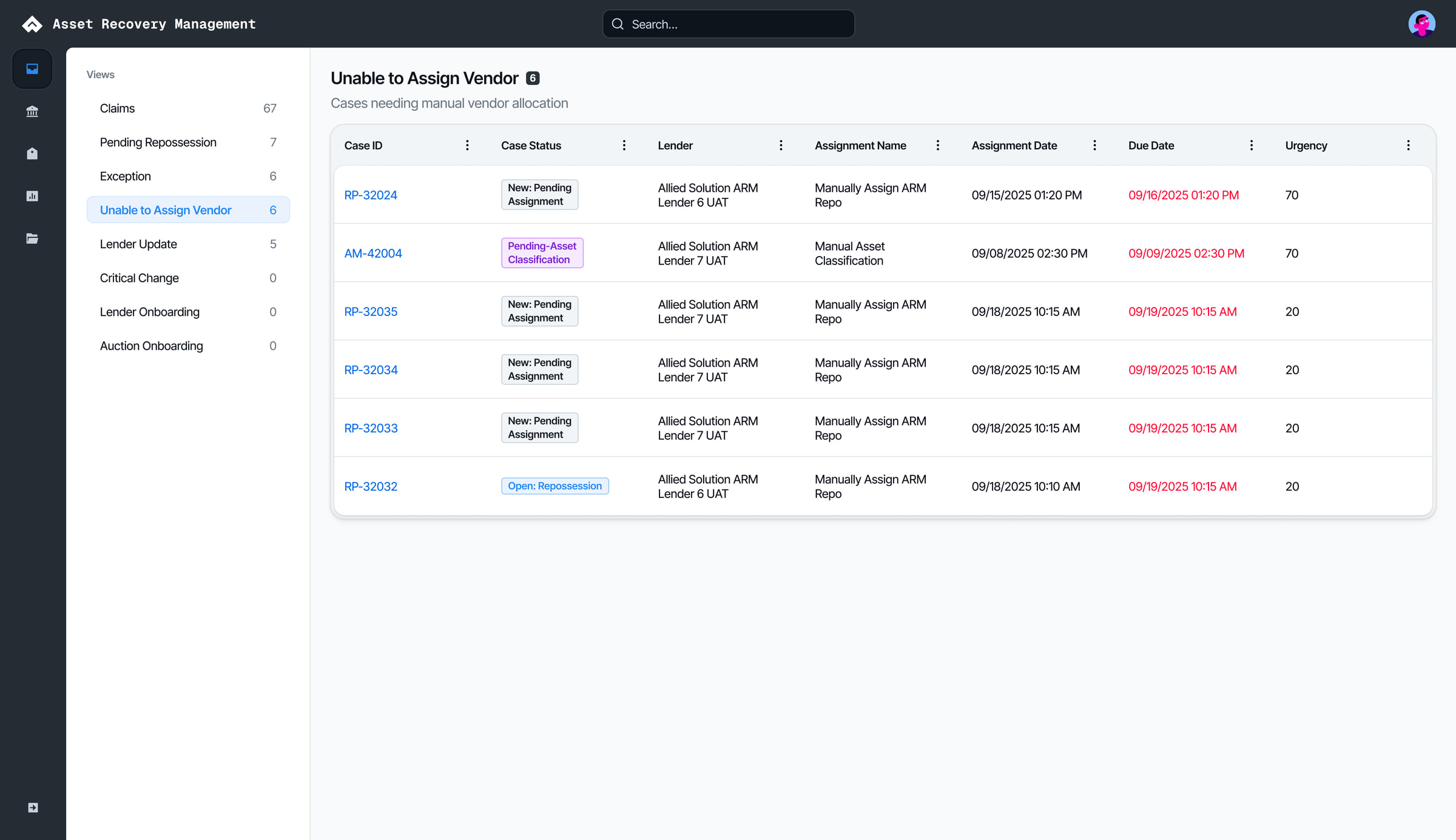This screenshot has height=840, width=1456.
Task: Open Case Status column options menu
Action: tap(624, 145)
